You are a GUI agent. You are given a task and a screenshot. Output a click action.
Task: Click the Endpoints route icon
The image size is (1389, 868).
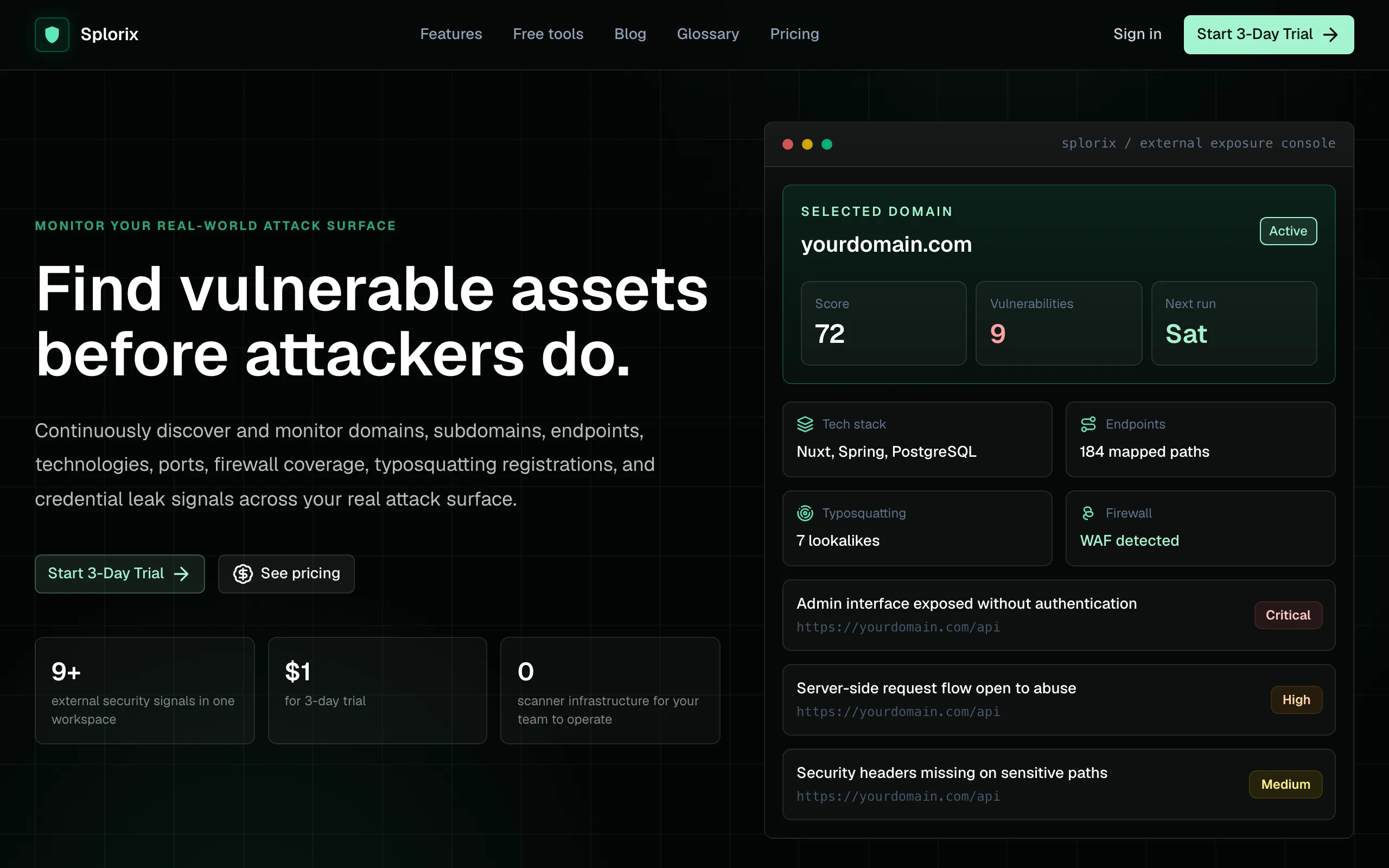coord(1088,424)
